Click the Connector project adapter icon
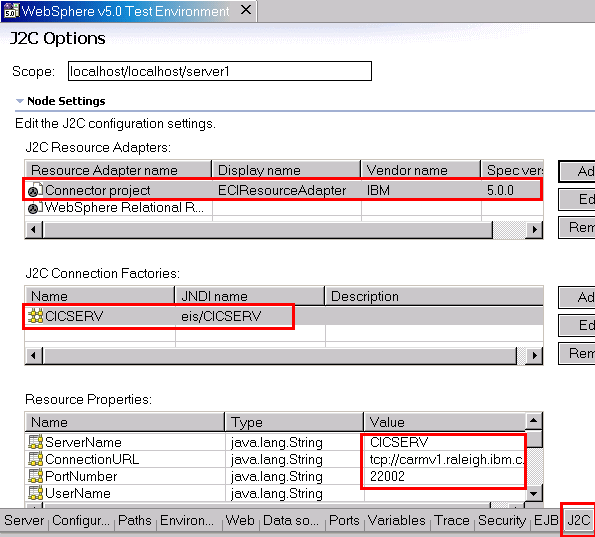The image size is (595, 537). point(35,190)
